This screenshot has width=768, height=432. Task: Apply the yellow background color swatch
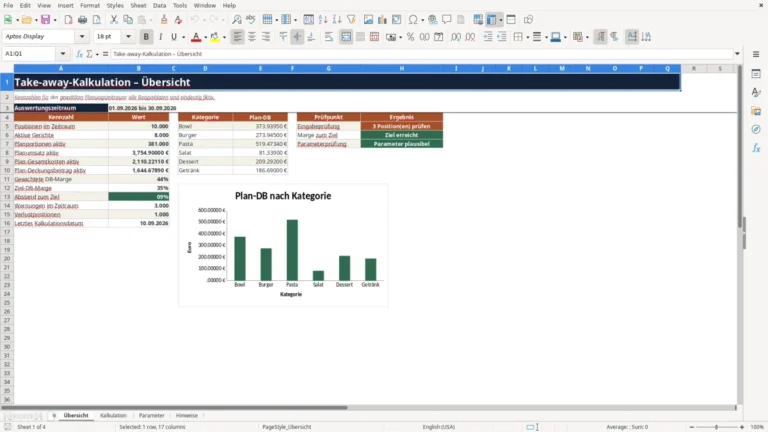pyautogui.click(x=215, y=37)
